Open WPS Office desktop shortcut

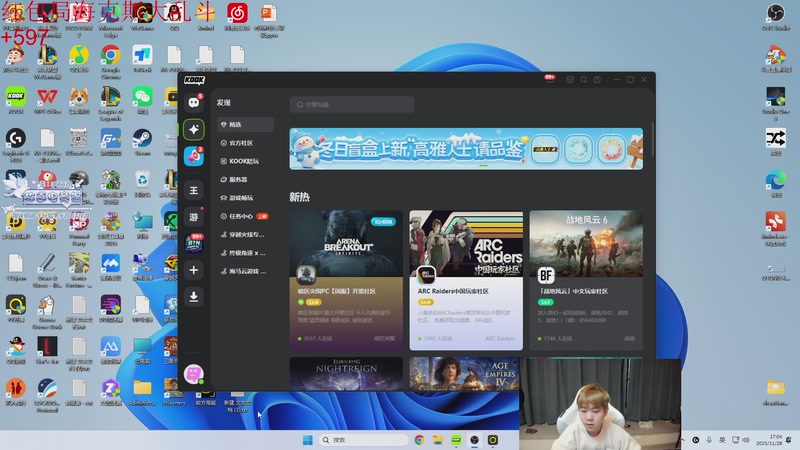pyautogui.click(x=47, y=102)
